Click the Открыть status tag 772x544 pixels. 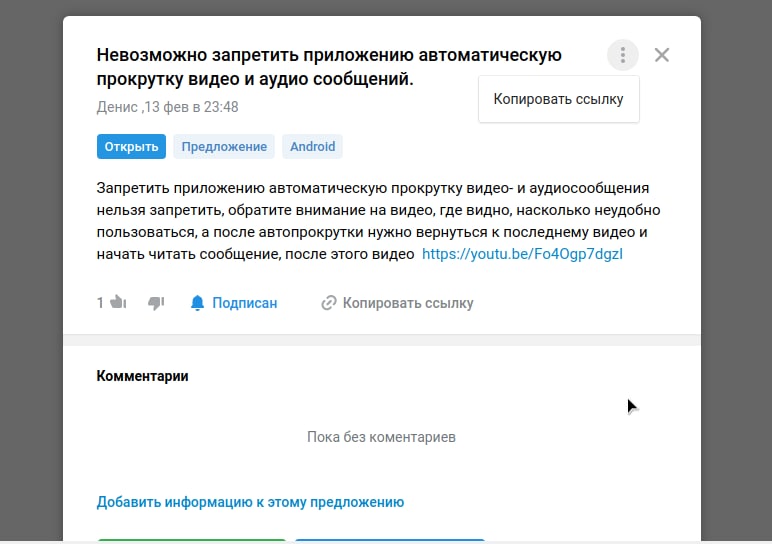[131, 147]
